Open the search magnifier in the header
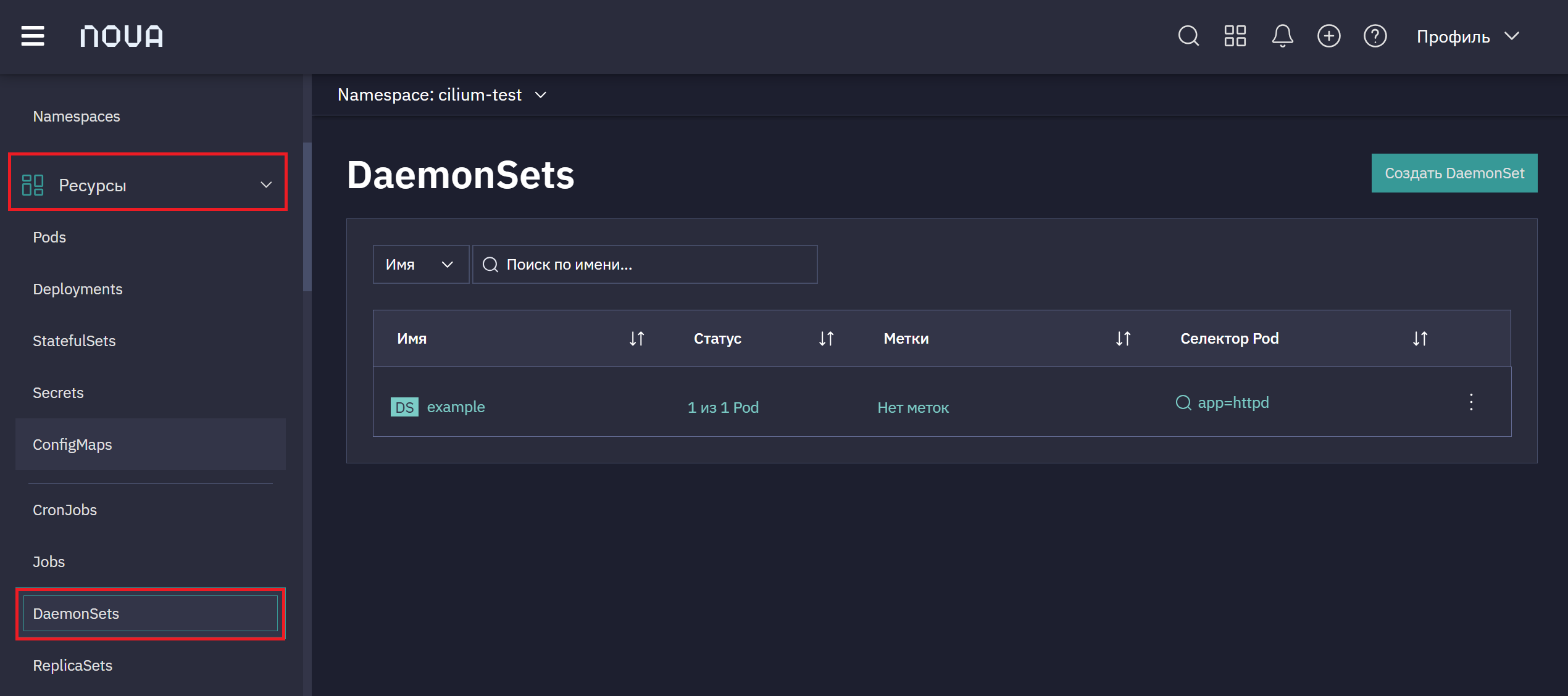Image resolution: width=1568 pixels, height=696 pixels. pyautogui.click(x=1188, y=36)
